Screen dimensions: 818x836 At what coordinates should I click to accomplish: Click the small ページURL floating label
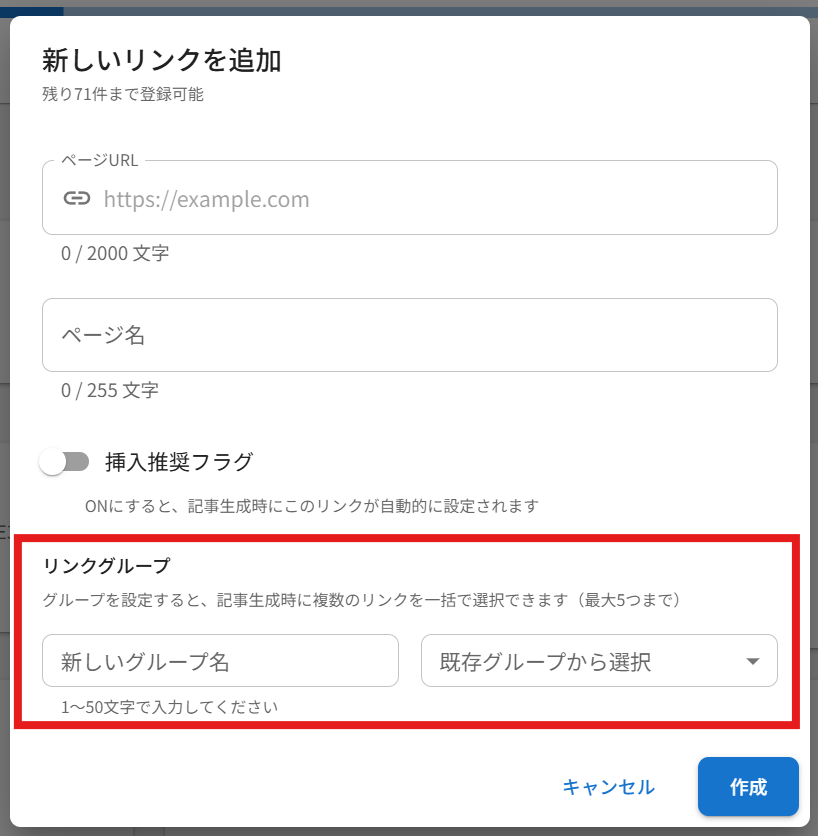click(100, 161)
